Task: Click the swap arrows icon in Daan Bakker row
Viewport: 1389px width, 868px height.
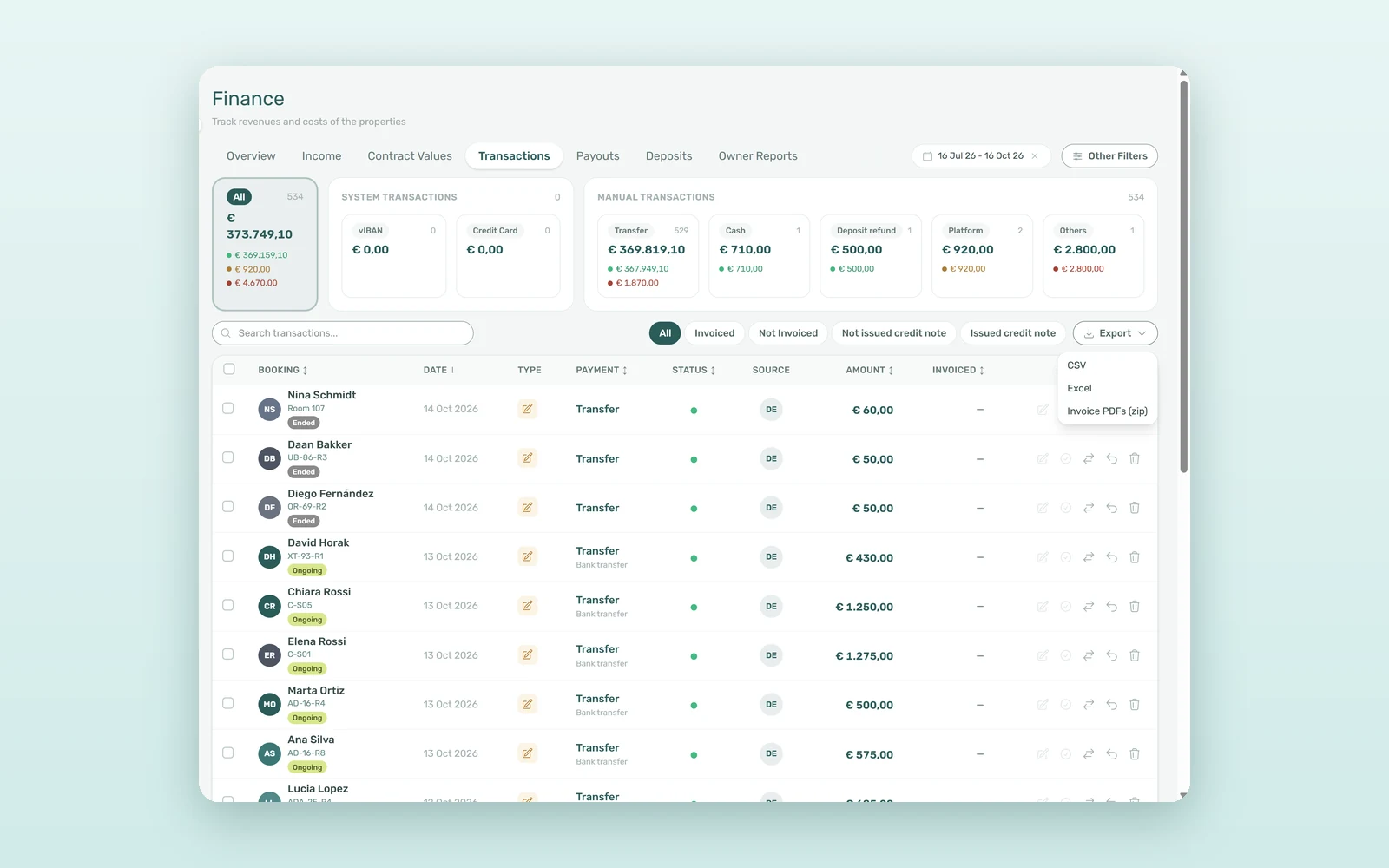Action: point(1088,458)
